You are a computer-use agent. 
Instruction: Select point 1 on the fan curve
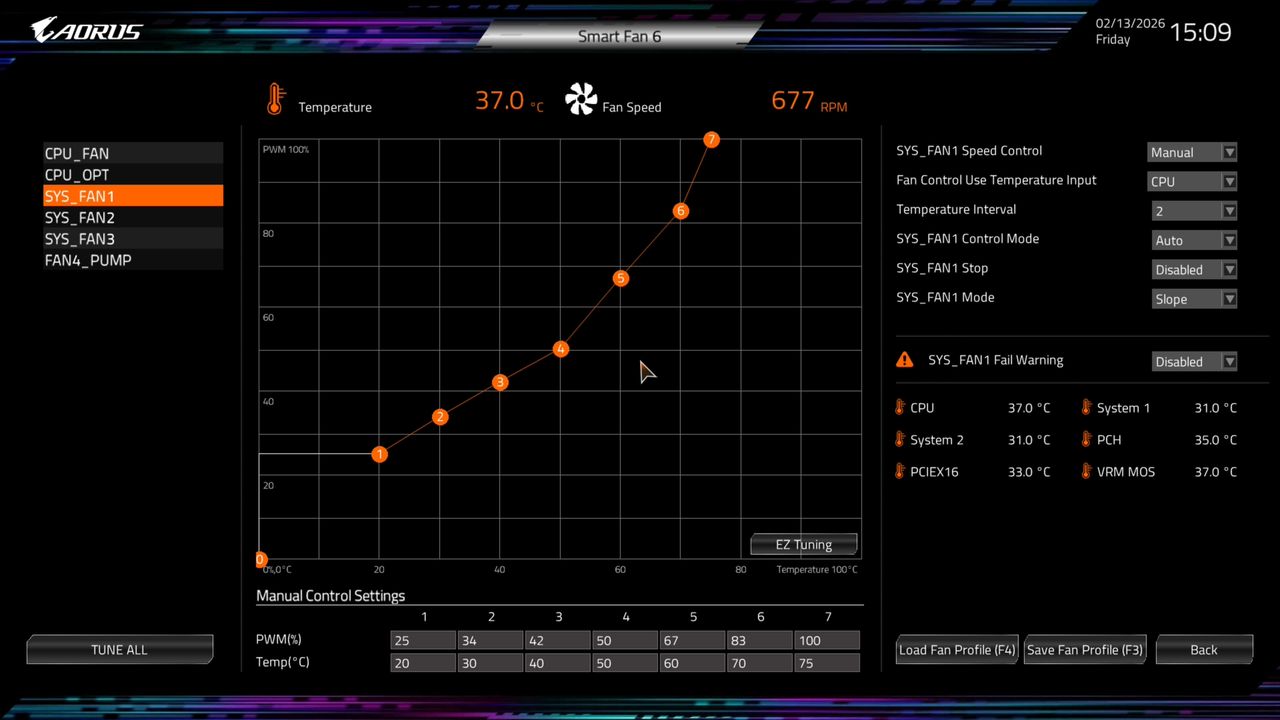379,454
